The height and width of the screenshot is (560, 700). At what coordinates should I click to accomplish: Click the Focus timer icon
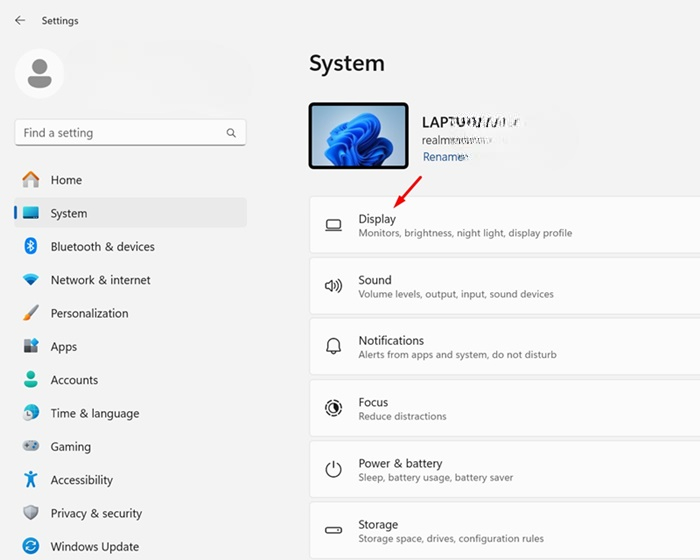tap(333, 408)
